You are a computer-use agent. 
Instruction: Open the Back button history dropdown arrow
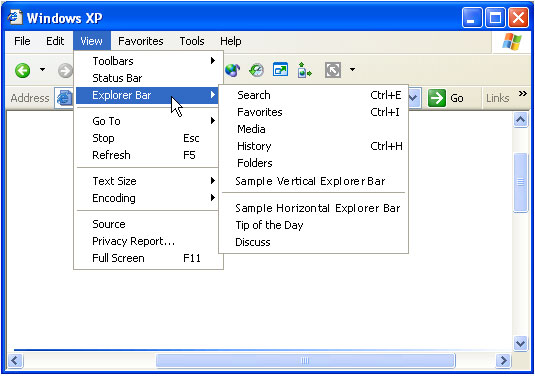click(x=42, y=70)
